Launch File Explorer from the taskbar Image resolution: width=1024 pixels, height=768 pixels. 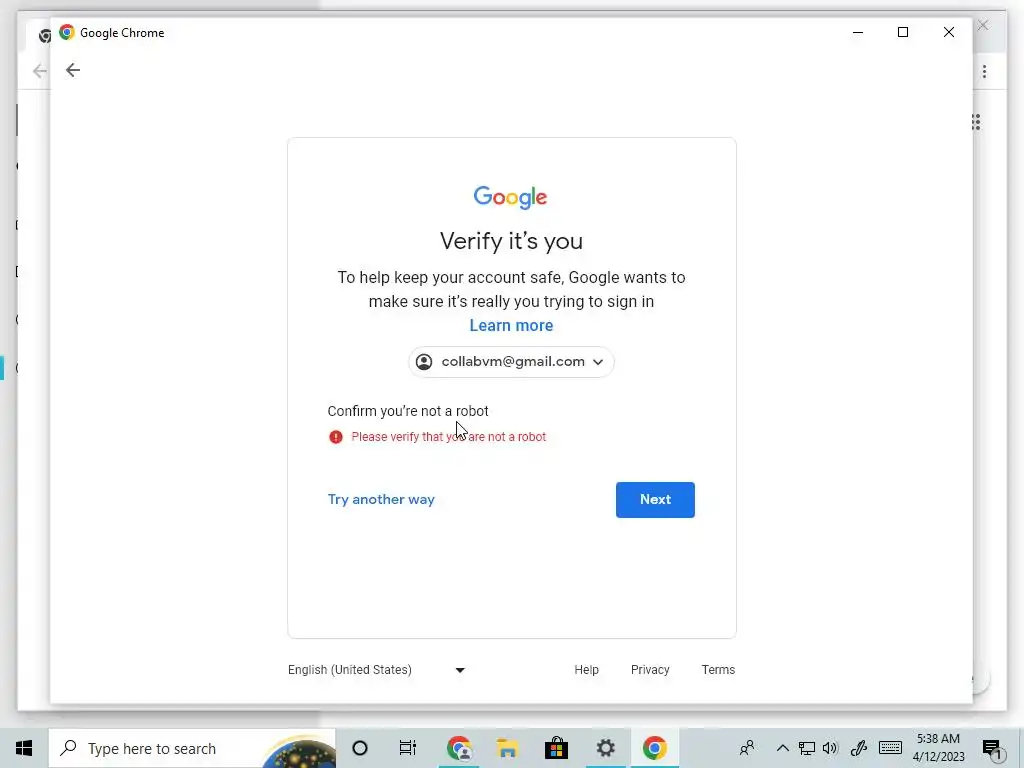507,748
